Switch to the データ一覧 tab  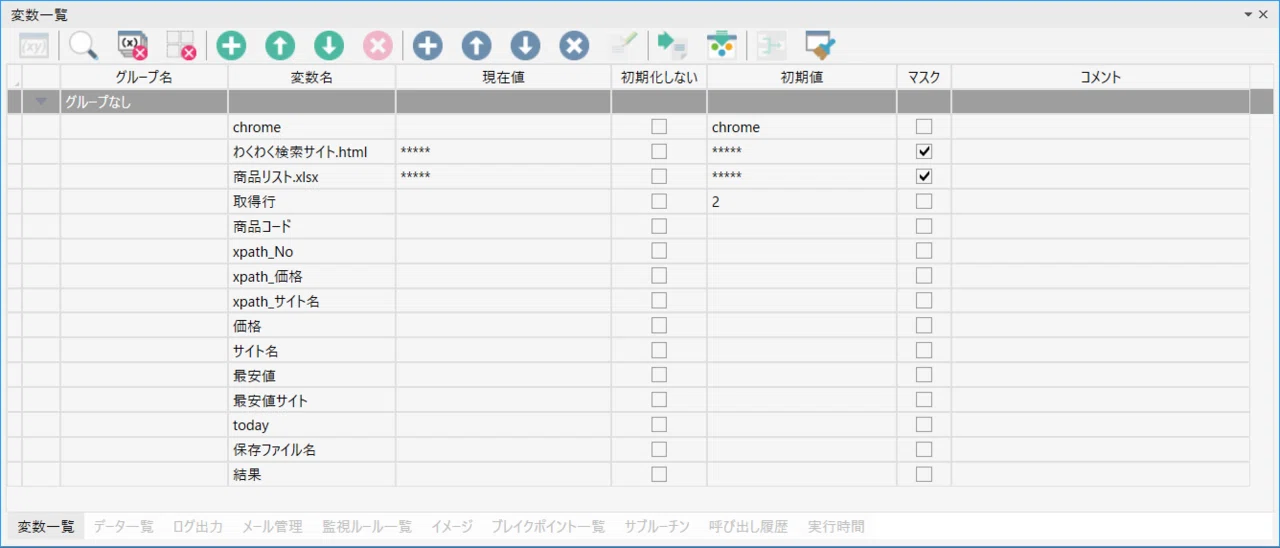[123, 526]
